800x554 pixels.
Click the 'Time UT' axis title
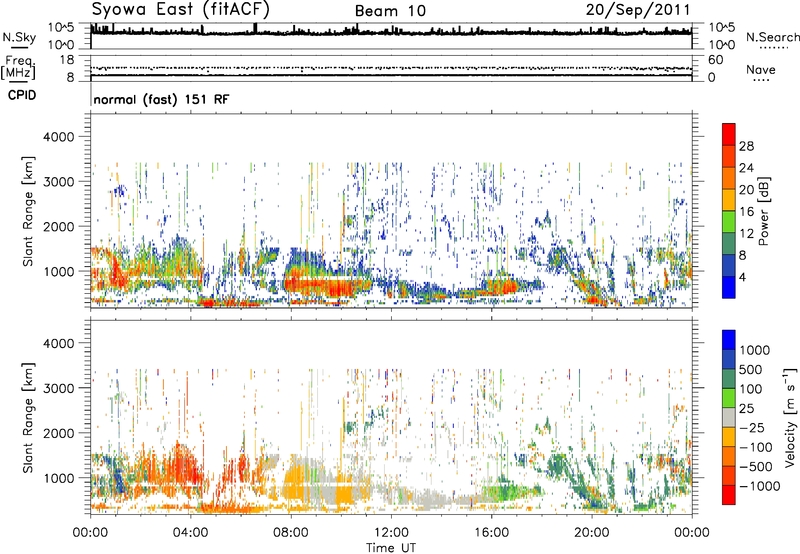[x=391, y=548]
